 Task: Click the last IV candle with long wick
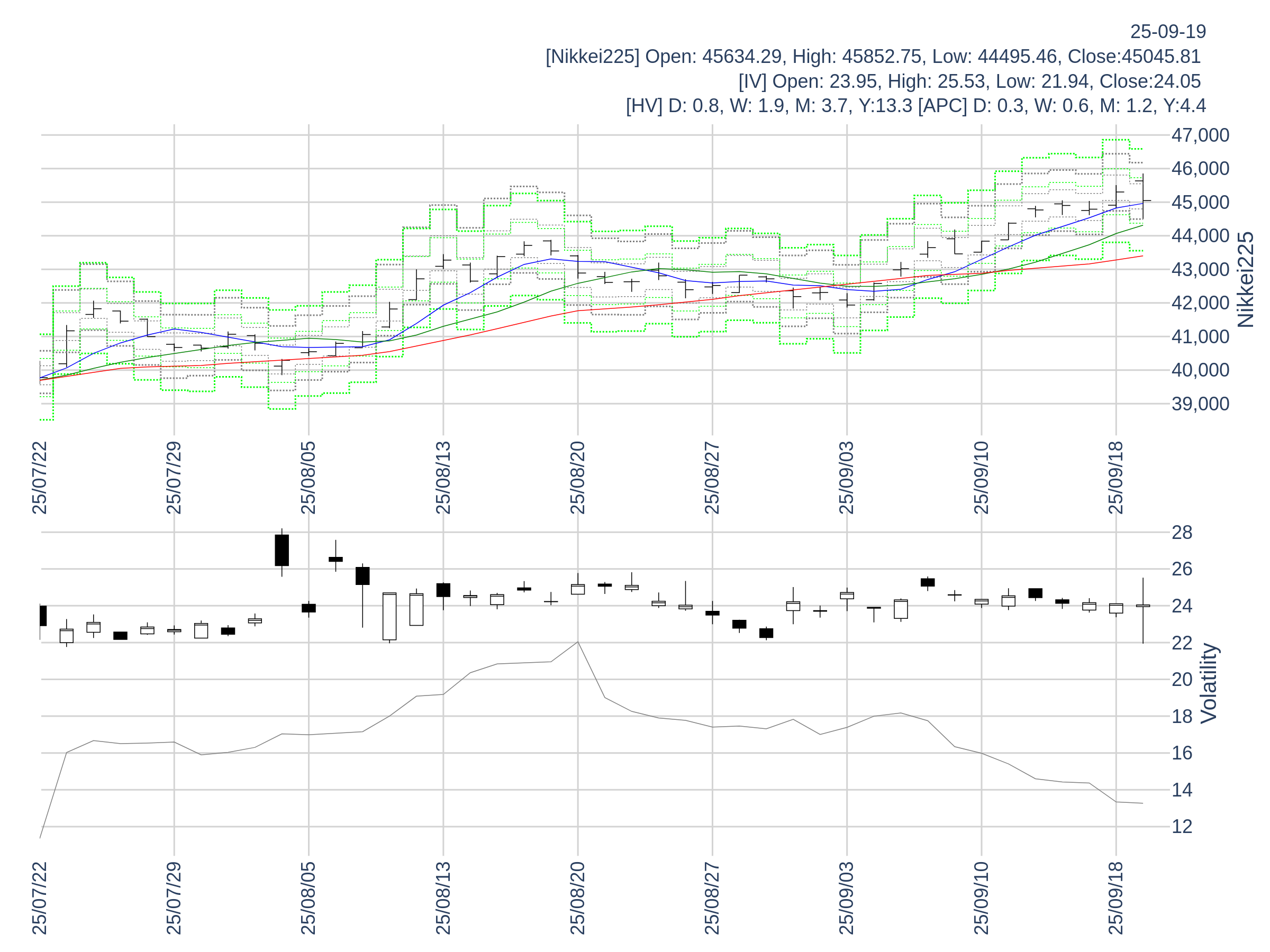pos(1142,607)
